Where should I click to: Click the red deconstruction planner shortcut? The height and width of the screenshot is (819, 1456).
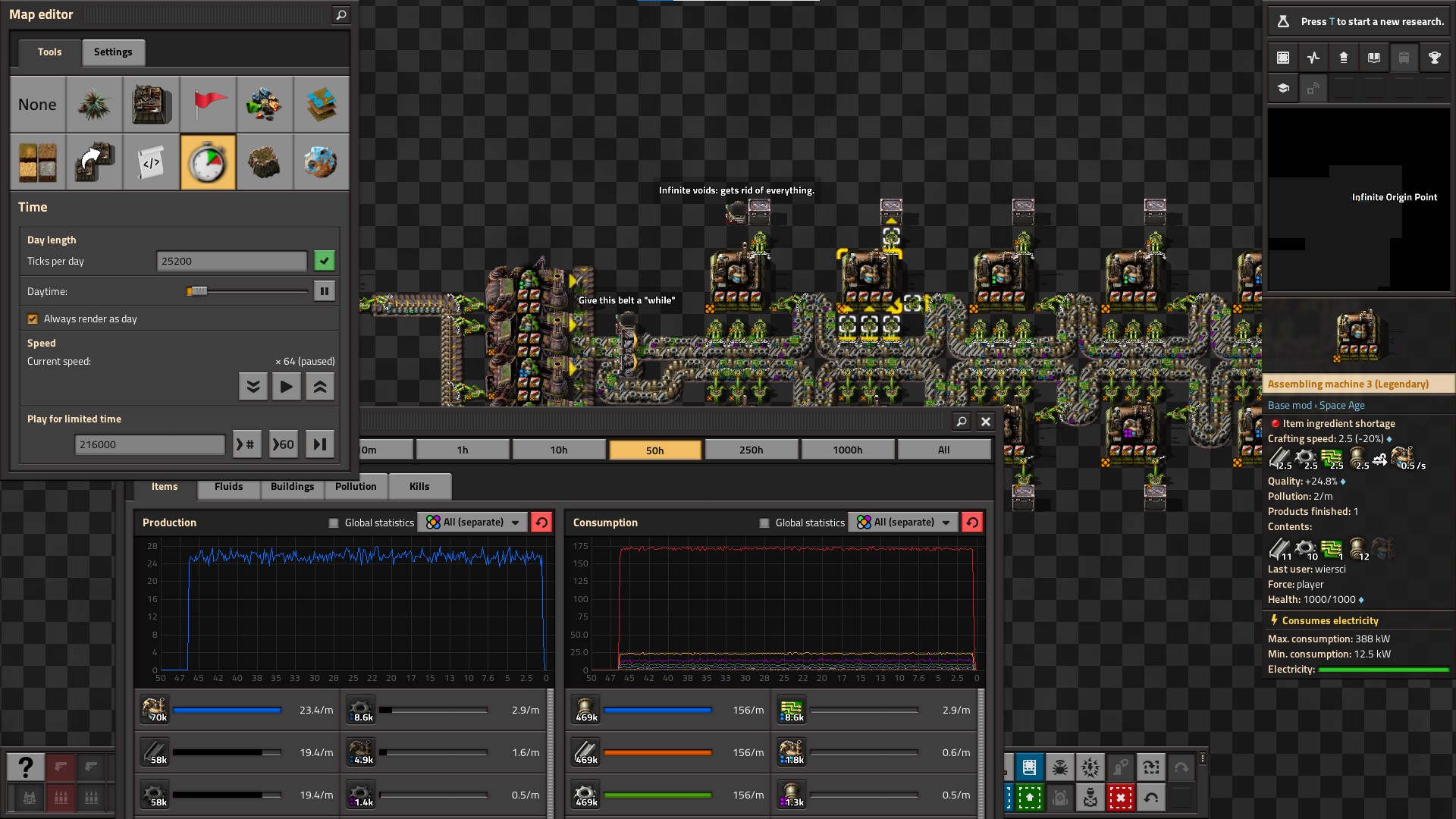pyautogui.click(x=1121, y=798)
